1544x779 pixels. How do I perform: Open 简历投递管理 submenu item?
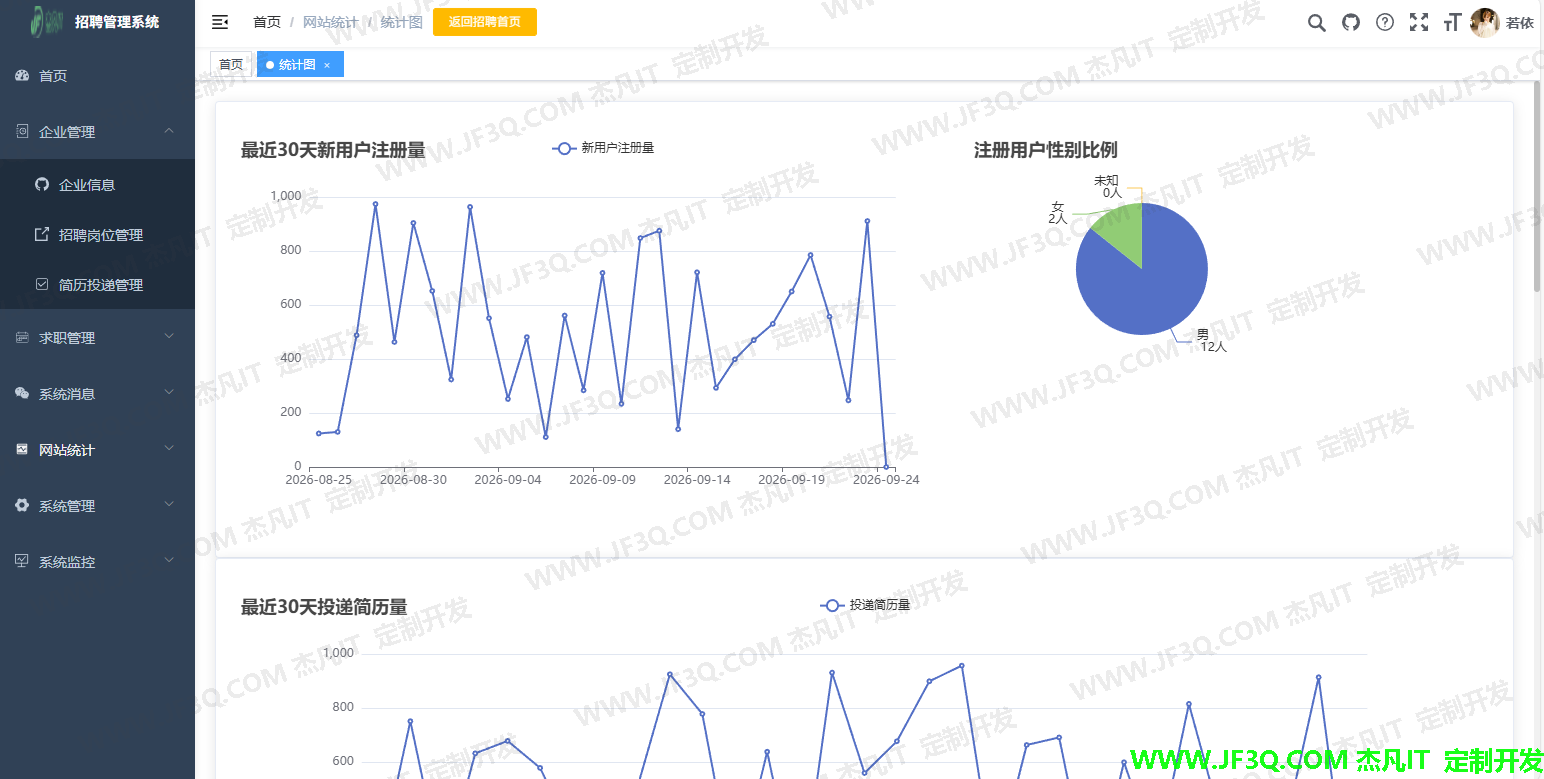(97, 284)
